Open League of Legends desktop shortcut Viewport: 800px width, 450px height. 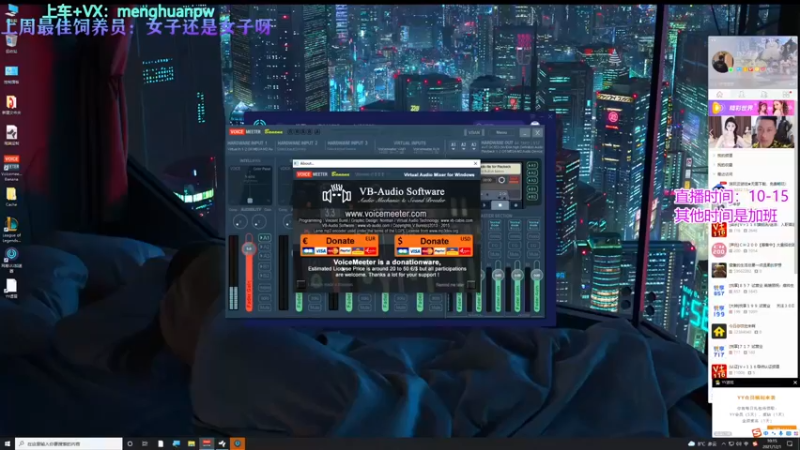[11, 229]
